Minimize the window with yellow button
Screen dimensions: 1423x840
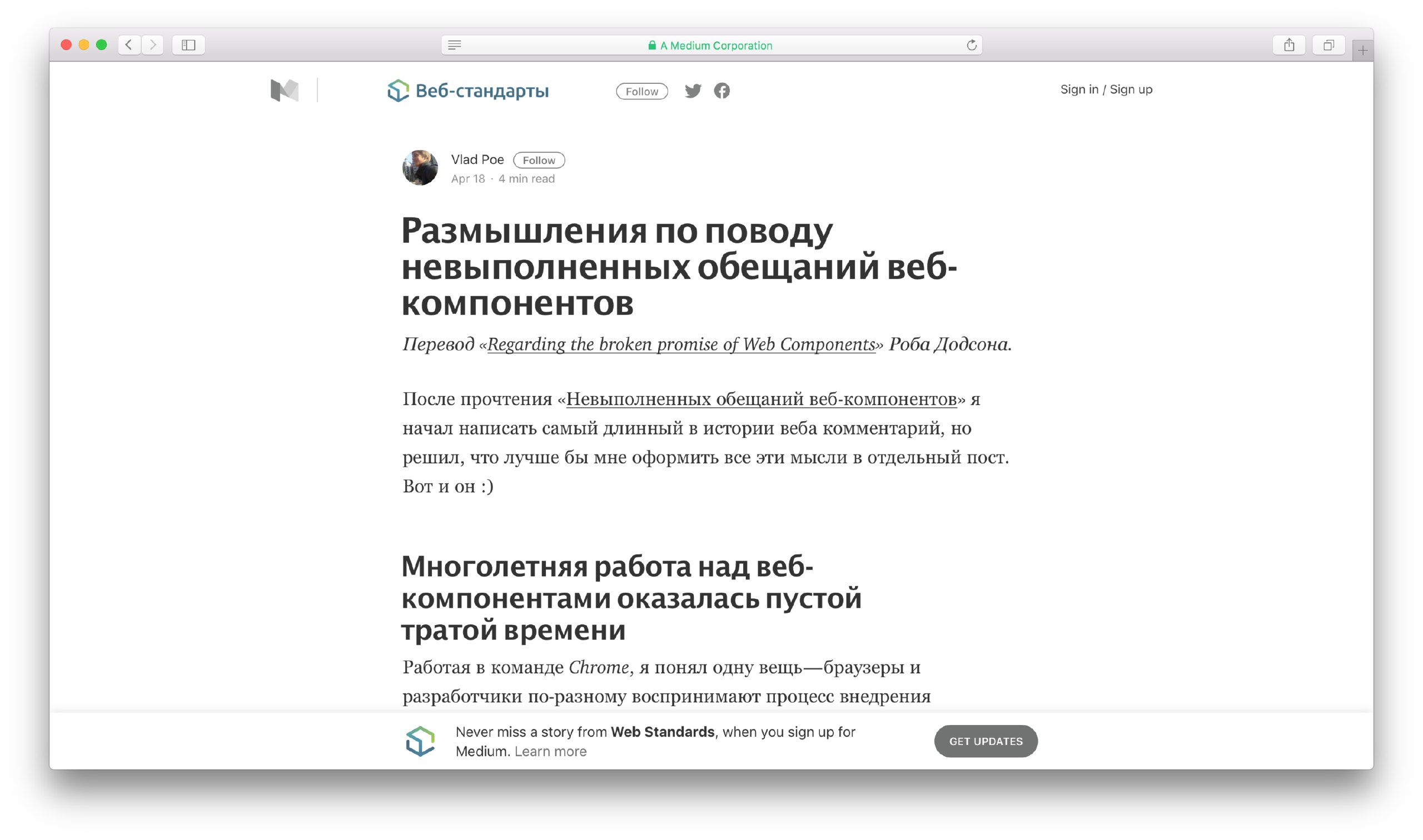coord(84,44)
